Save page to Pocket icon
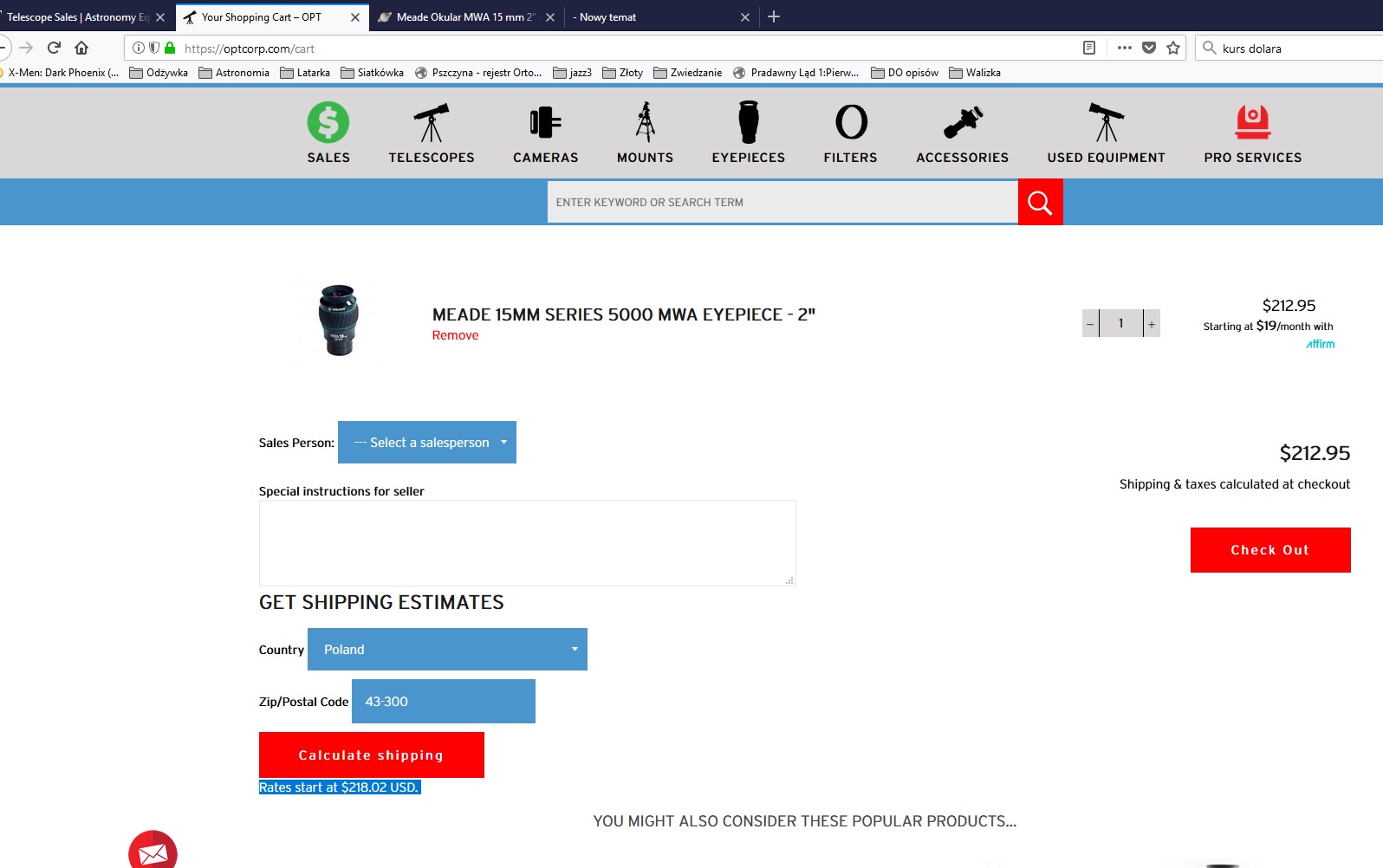This screenshot has height=868, width=1383. click(x=1149, y=48)
